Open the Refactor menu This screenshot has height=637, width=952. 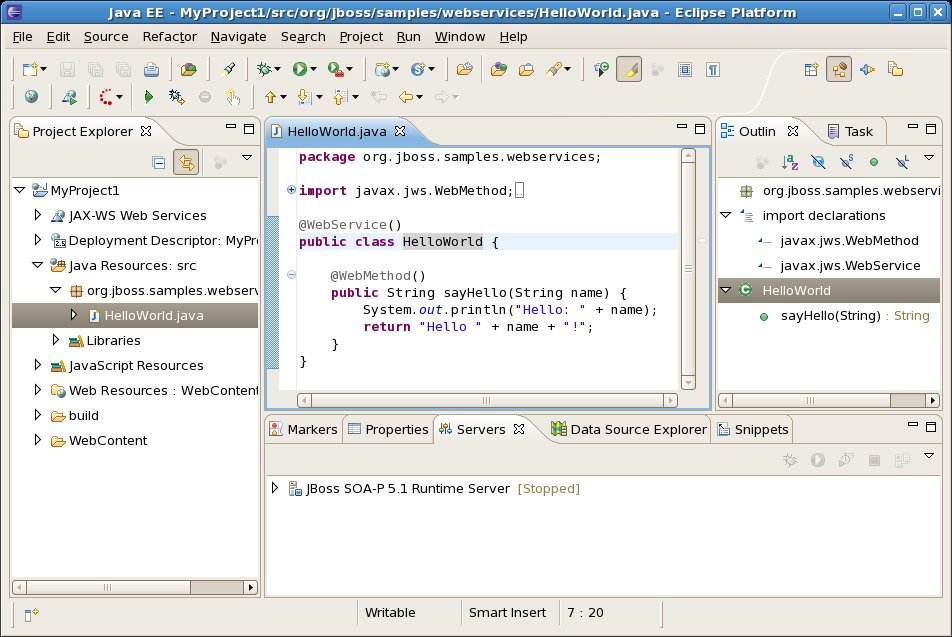(x=169, y=36)
